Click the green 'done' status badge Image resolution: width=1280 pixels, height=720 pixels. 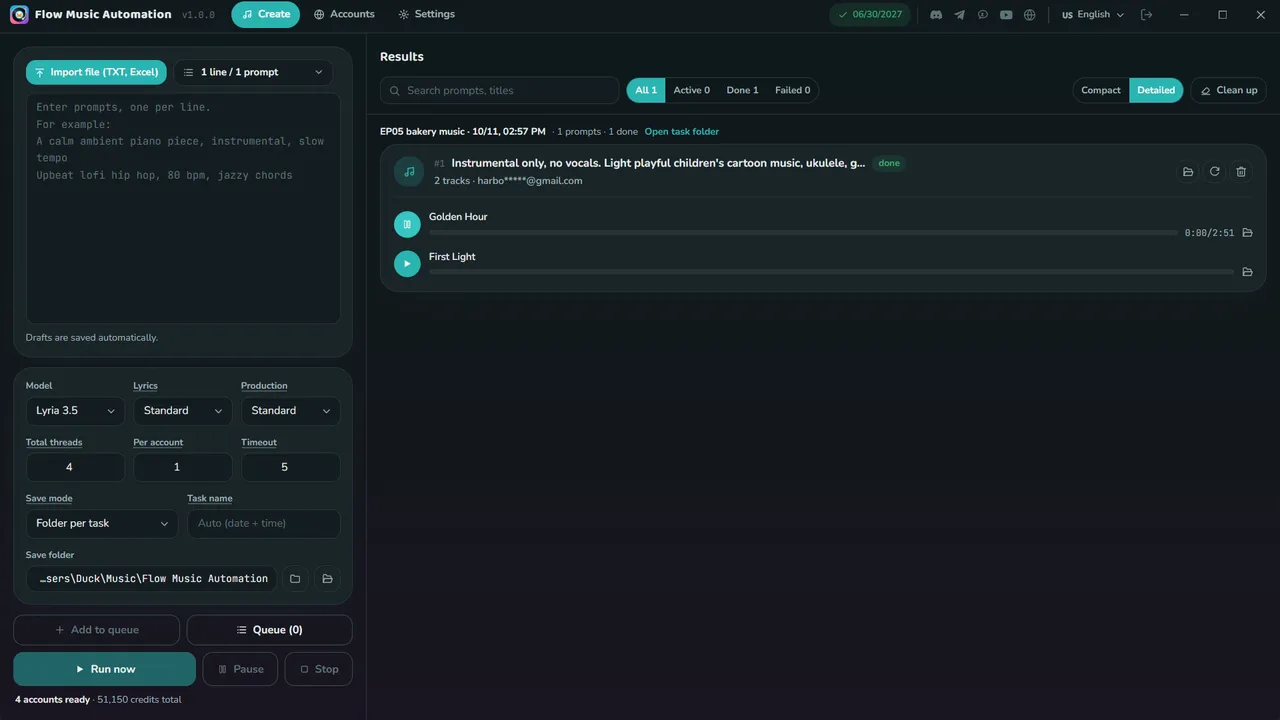click(x=889, y=163)
